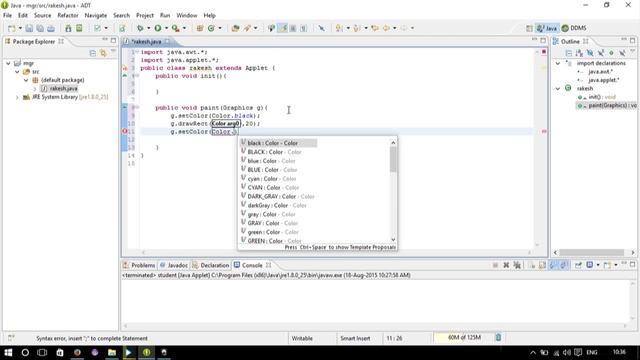The image size is (640, 360).
Task: Toggle Hide Non-Public Members in Outline
Action: (611, 53)
